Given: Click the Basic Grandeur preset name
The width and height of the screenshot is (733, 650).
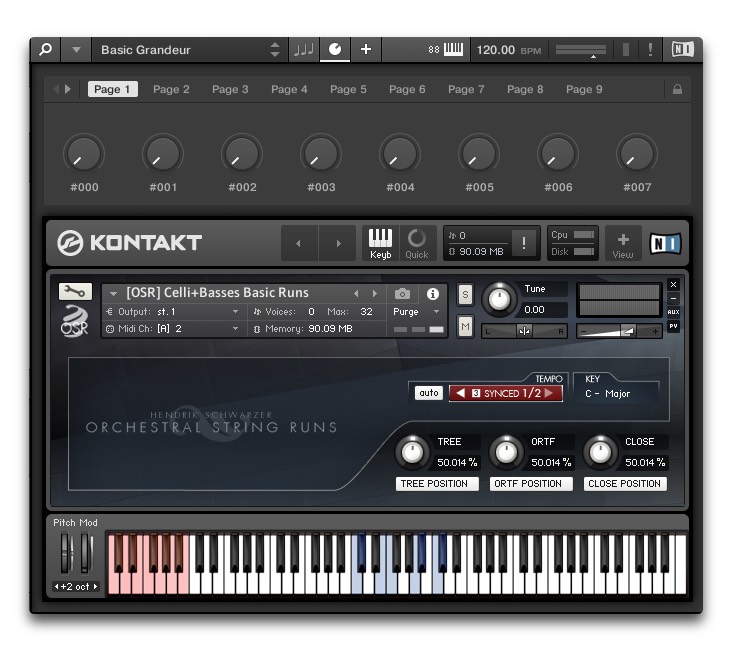Looking at the screenshot, I should click(146, 50).
